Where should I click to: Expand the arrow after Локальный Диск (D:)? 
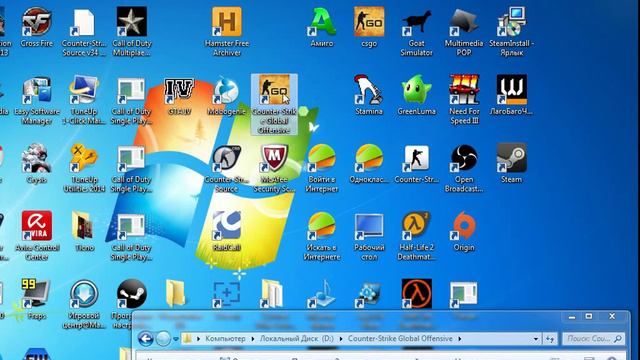coord(340,339)
